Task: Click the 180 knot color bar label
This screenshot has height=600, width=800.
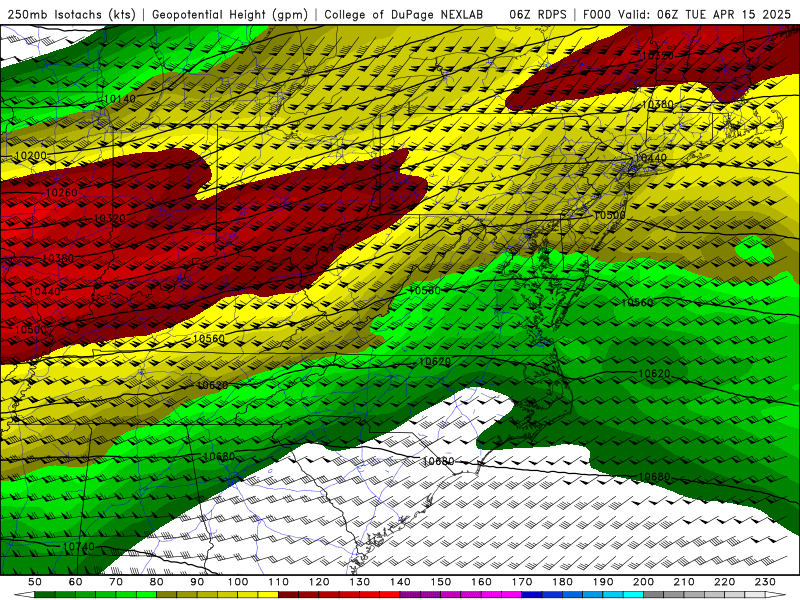Action: coord(562,582)
